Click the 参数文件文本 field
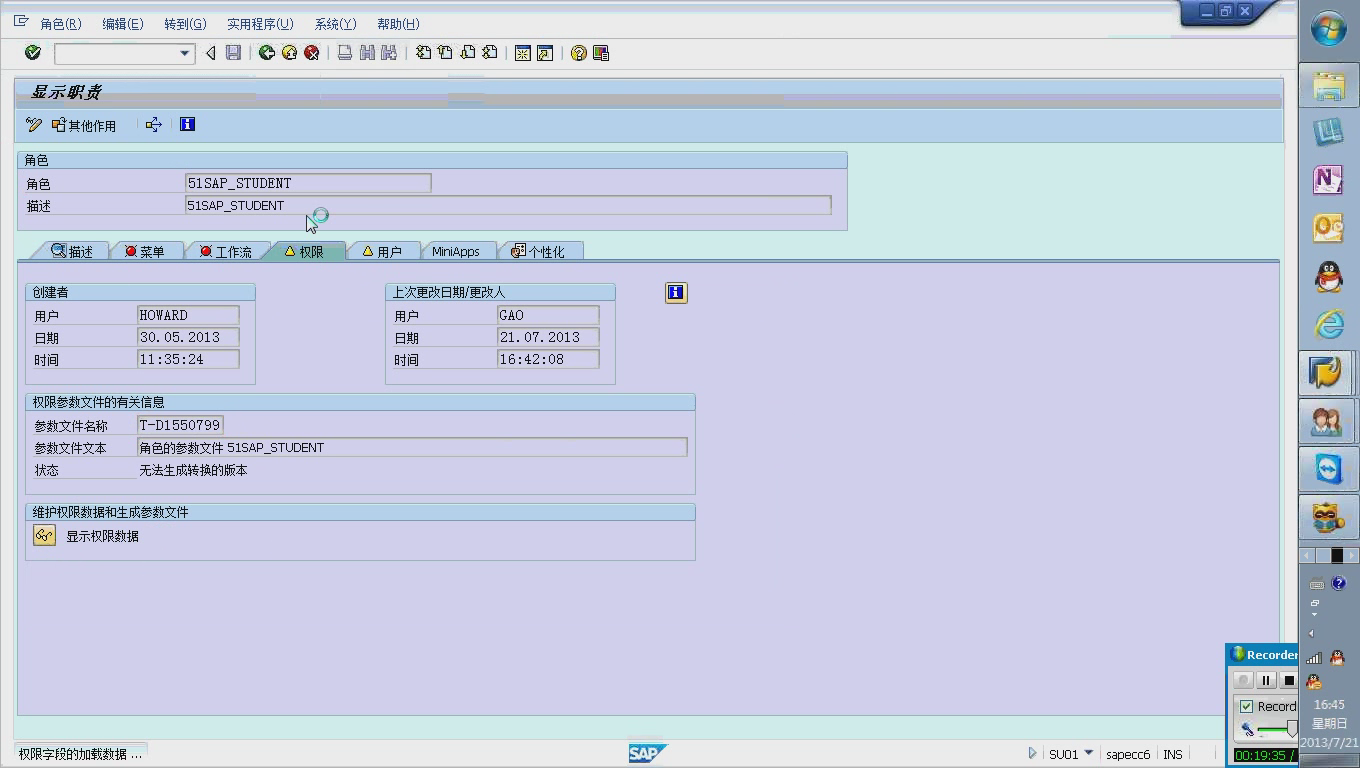The width and height of the screenshot is (1360, 768). pos(412,447)
